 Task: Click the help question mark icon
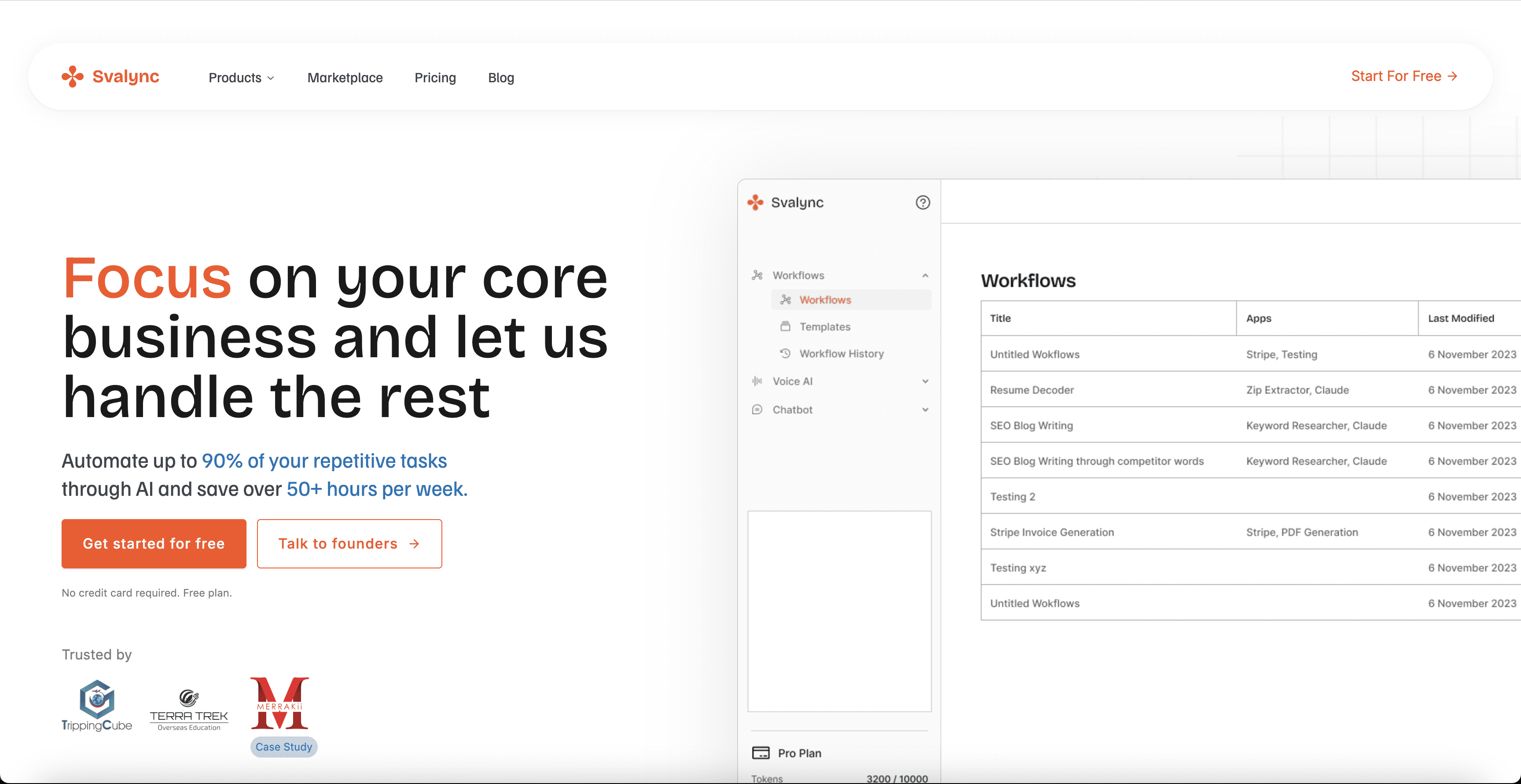pos(922,202)
